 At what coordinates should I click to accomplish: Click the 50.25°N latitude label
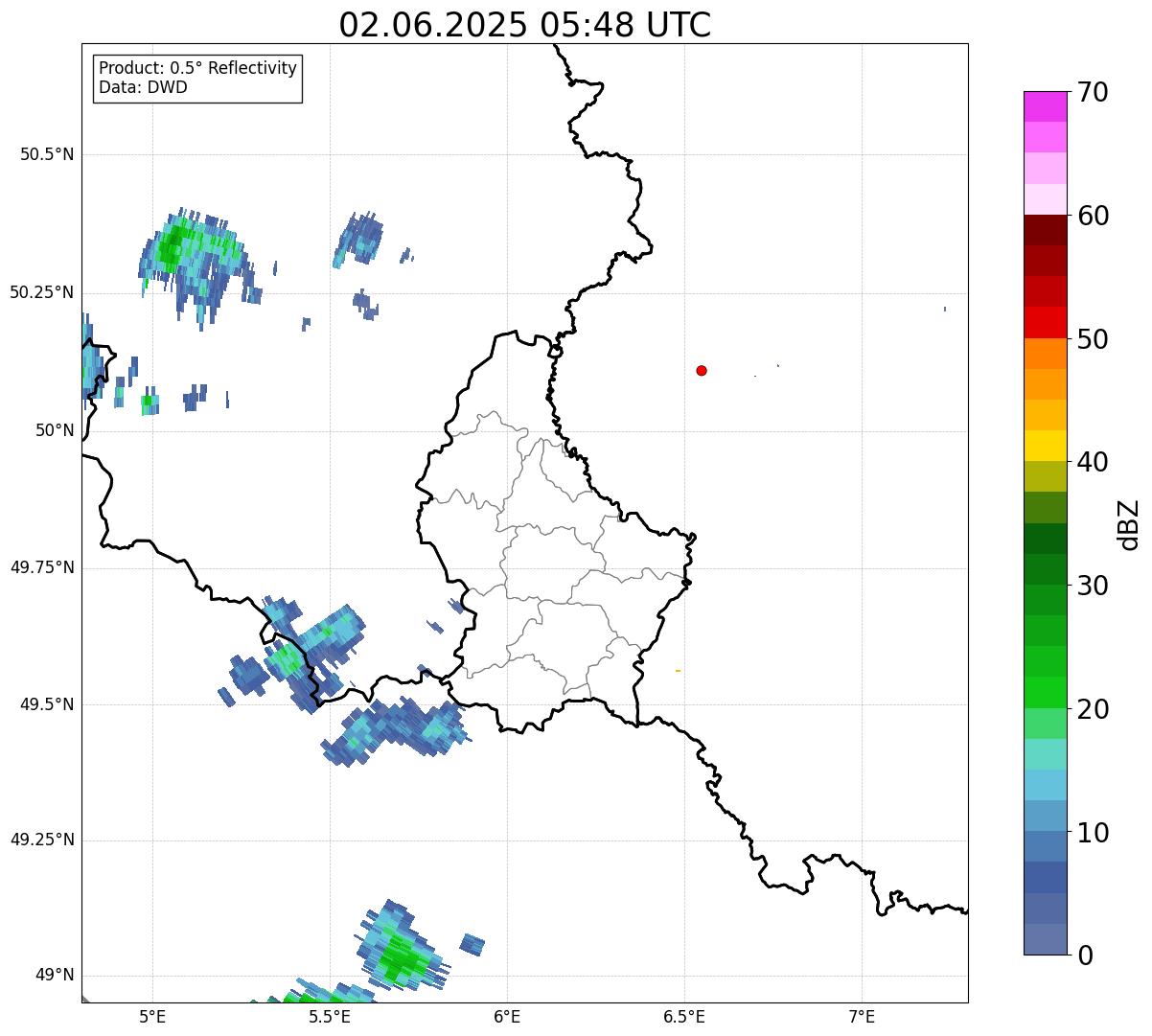coord(42,292)
